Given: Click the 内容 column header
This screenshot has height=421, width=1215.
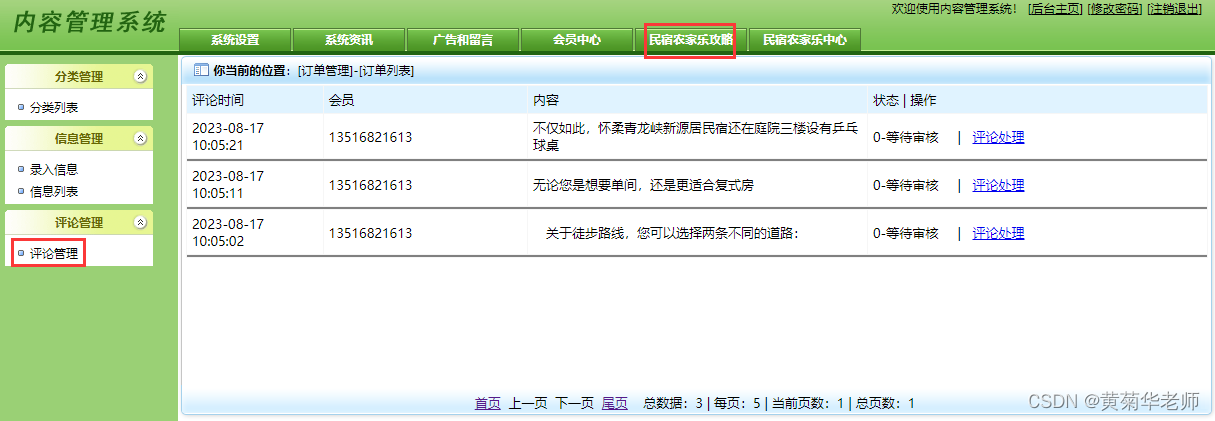Looking at the screenshot, I should [546, 100].
